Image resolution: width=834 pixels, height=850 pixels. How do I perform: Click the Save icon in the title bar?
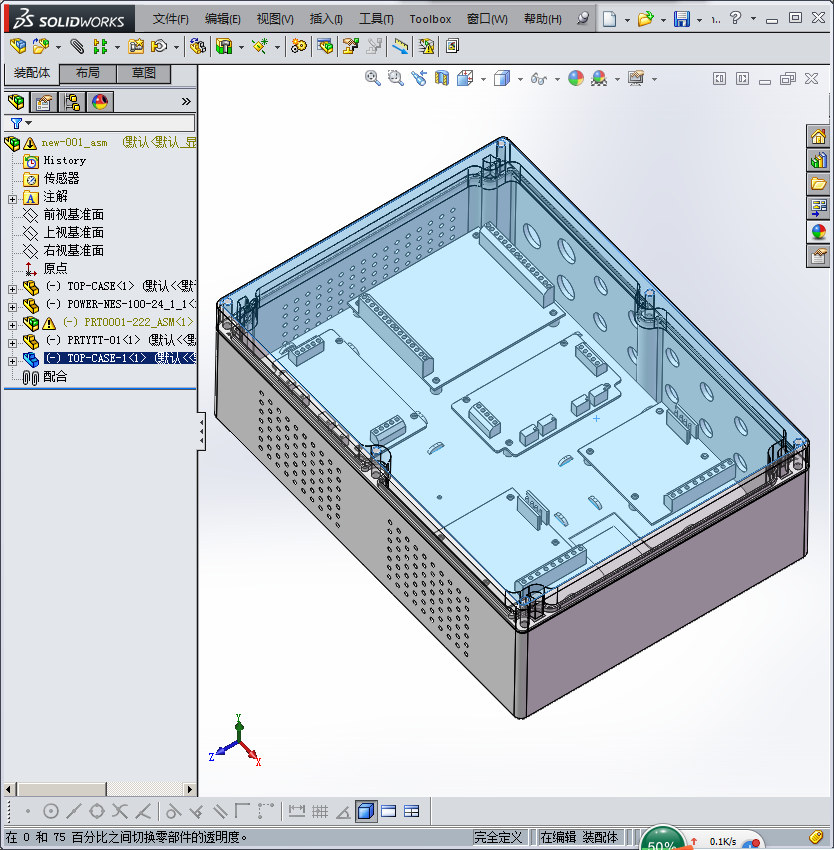tap(682, 19)
